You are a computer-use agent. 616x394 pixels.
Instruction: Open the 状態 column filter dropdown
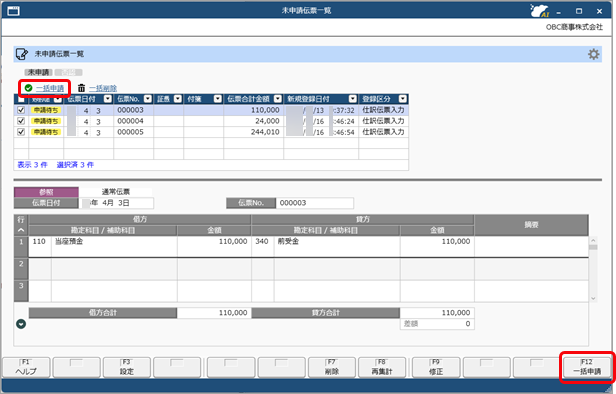(x=58, y=99)
